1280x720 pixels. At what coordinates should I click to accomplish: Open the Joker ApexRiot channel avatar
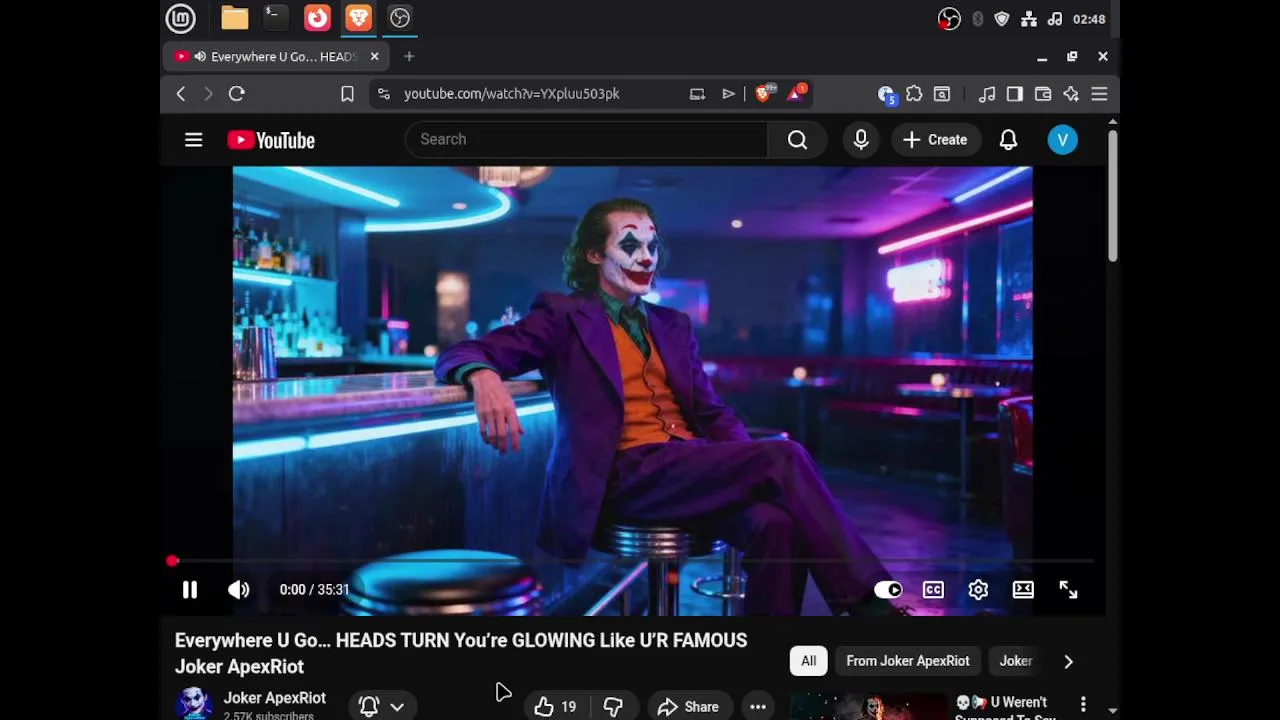pyautogui.click(x=194, y=703)
